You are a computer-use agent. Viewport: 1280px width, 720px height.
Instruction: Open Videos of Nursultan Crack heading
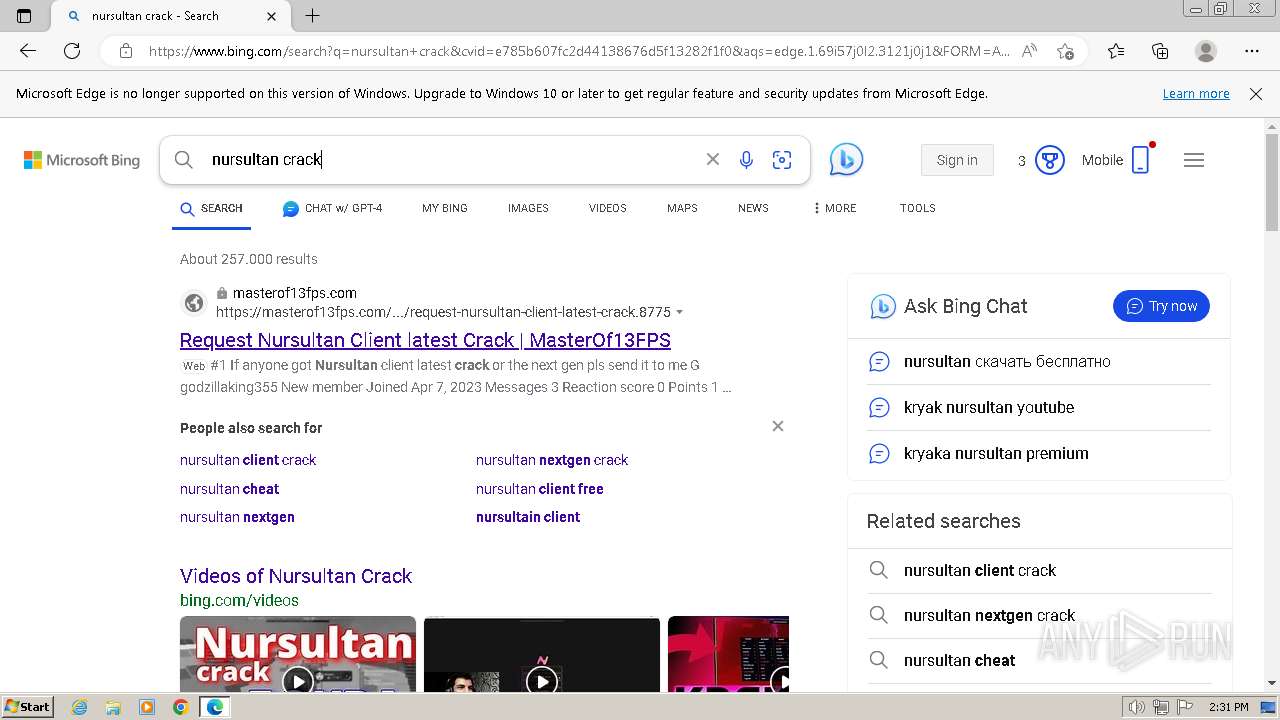[x=296, y=576]
